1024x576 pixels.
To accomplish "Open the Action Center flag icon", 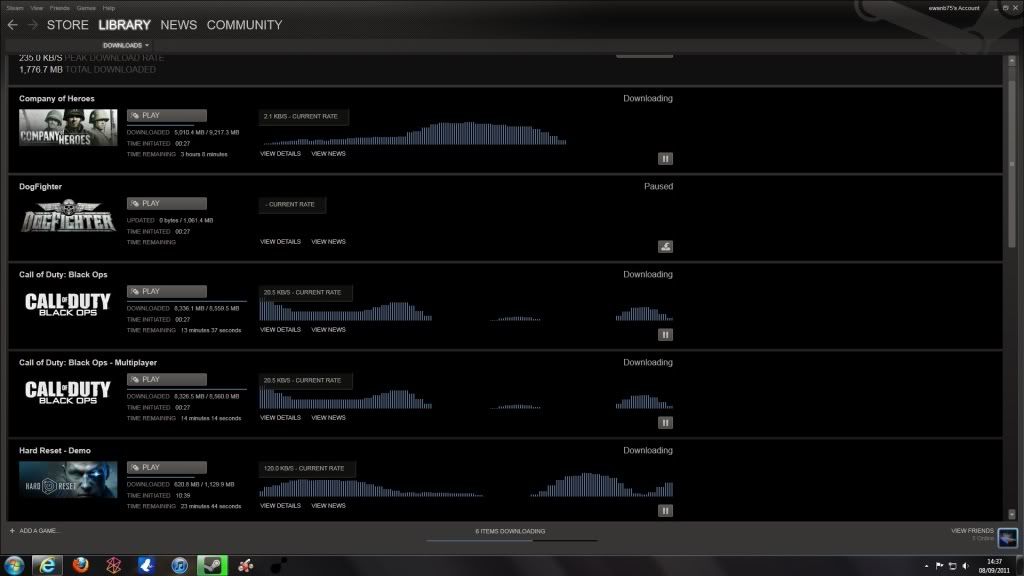I will (x=939, y=566).
